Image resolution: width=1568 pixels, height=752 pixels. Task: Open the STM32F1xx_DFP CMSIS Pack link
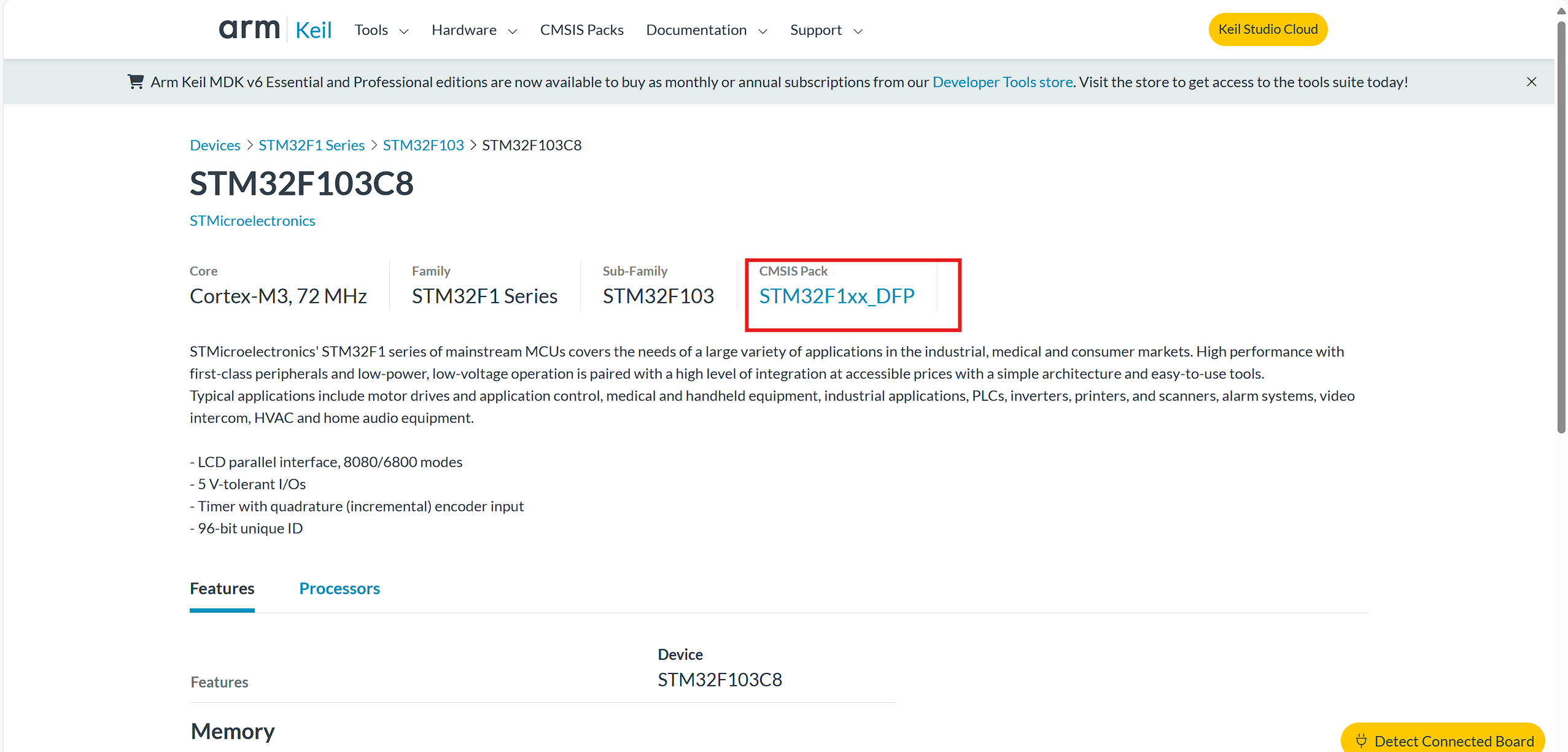(837, 296)
